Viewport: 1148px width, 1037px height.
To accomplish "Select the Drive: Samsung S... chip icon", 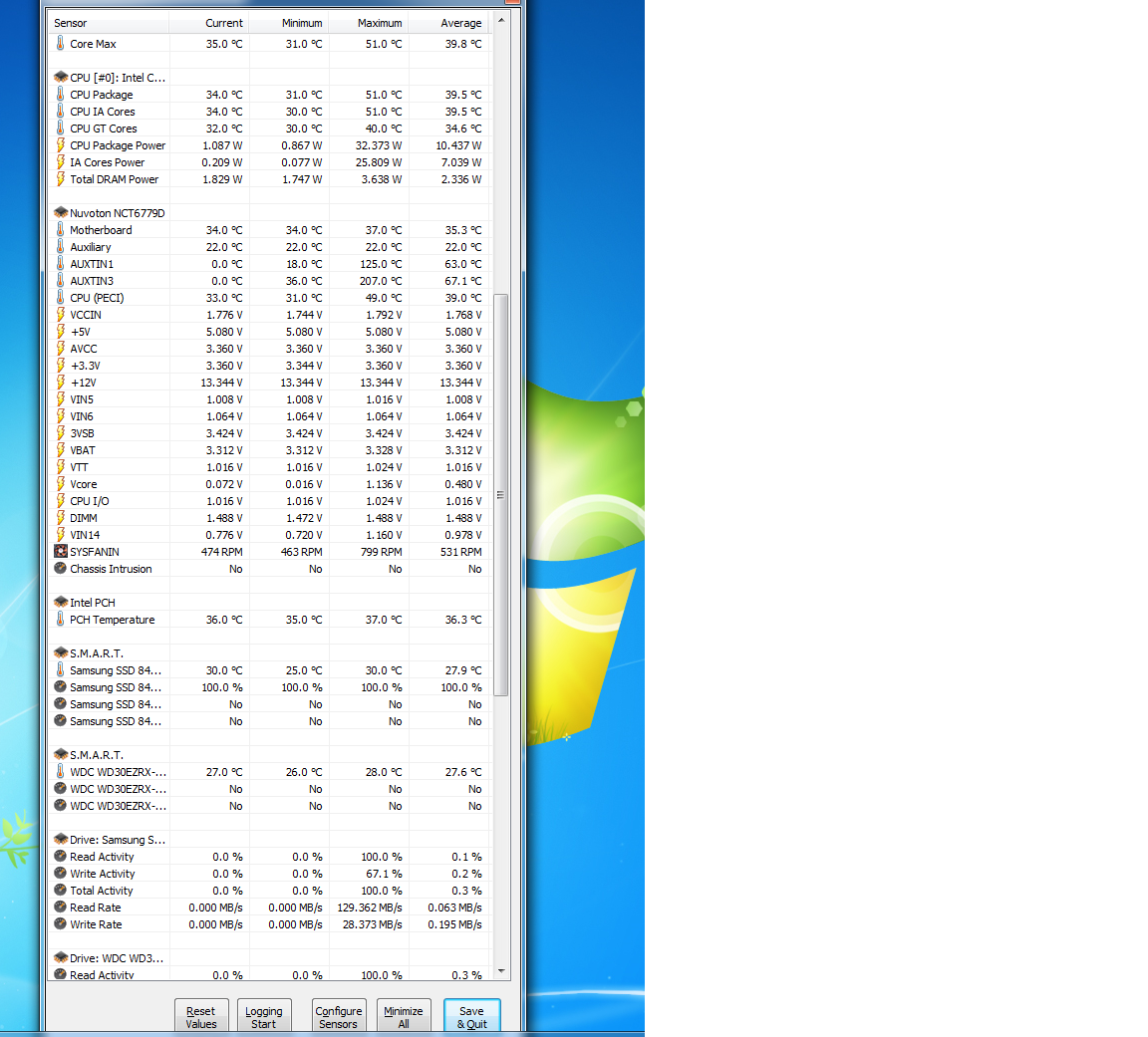I will click(x=61, y=839).
